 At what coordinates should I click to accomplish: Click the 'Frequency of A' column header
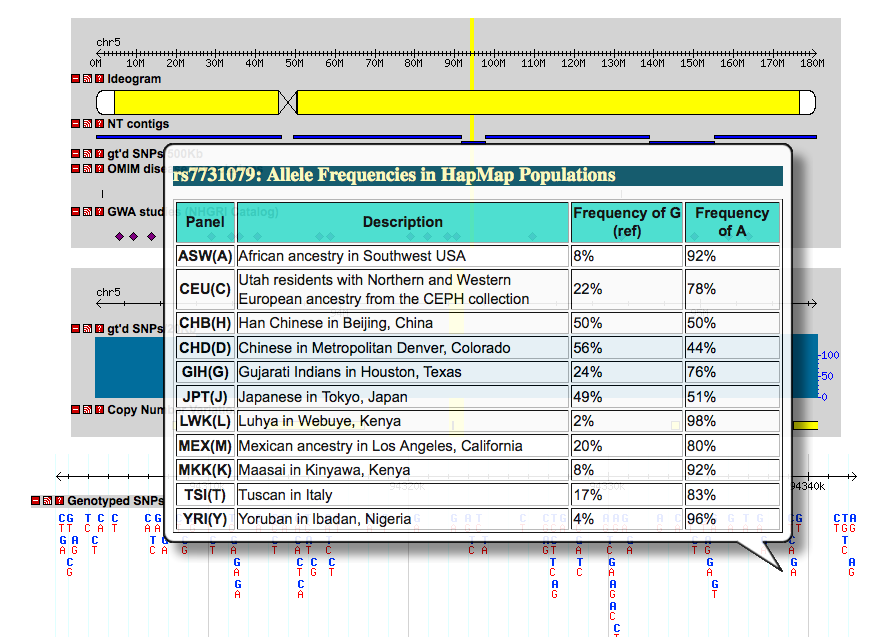click(732, 222)
